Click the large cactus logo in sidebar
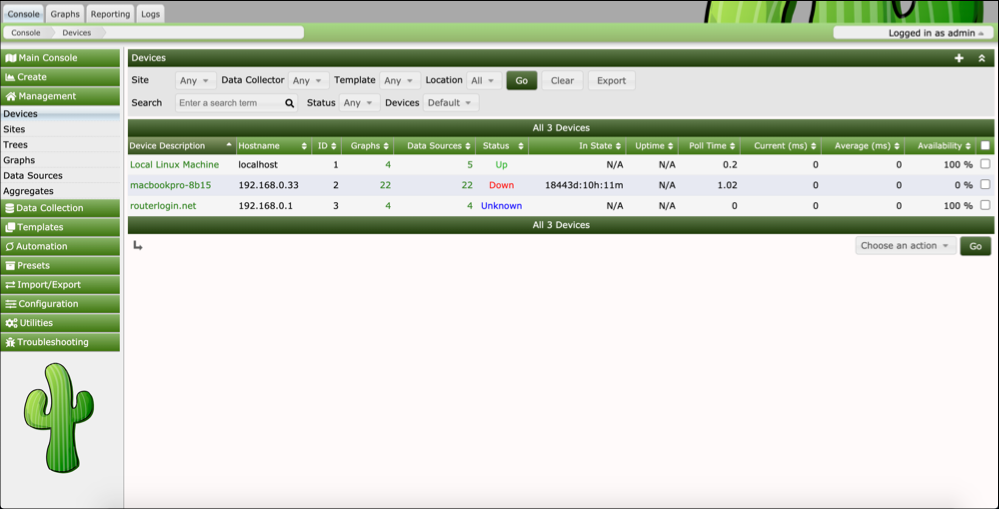 pos(59,418)
